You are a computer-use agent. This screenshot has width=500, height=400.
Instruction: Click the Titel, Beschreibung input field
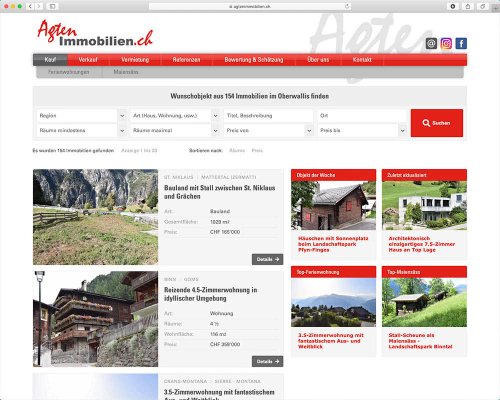(269, 116)
